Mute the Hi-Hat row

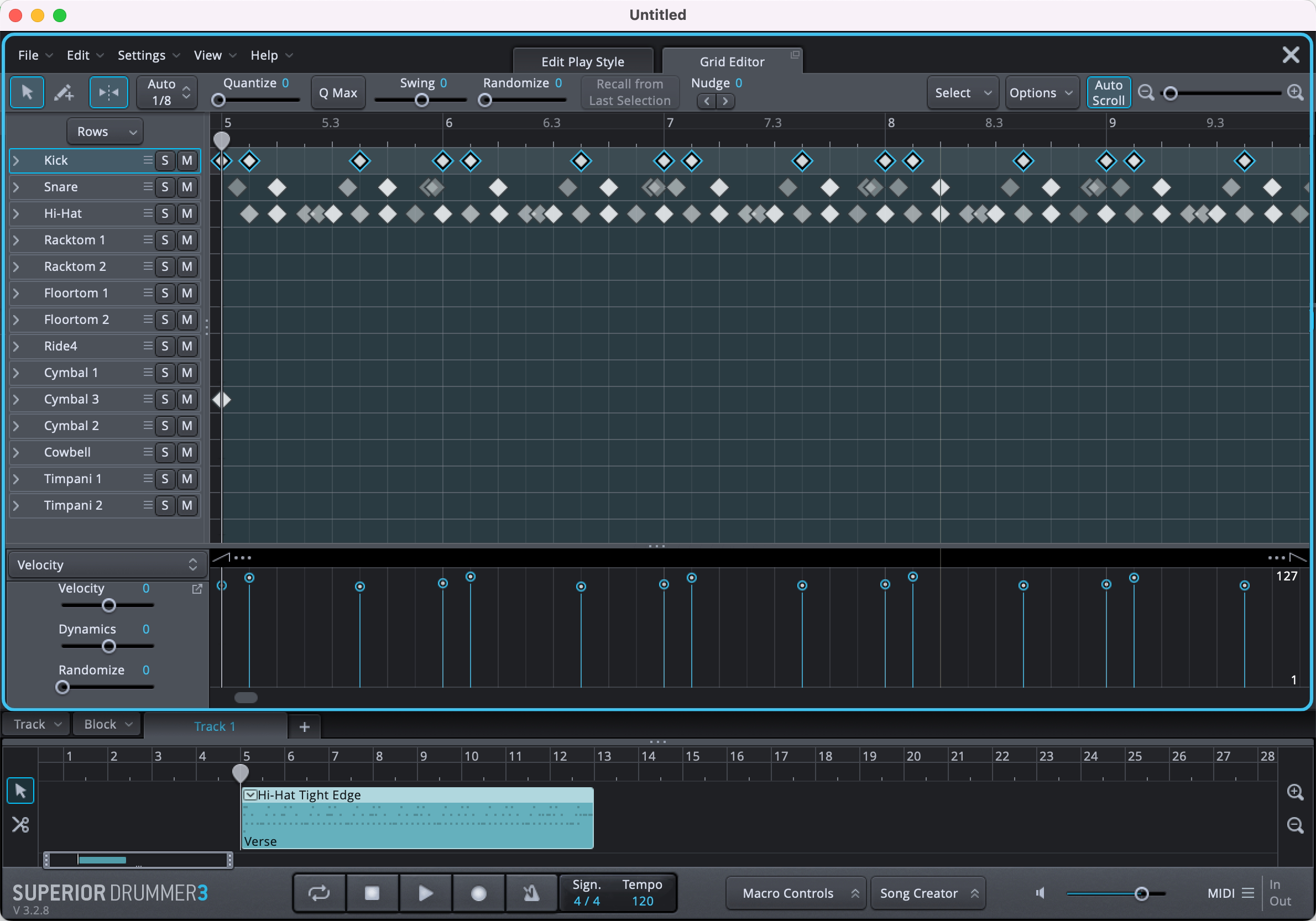coord(187,214)
